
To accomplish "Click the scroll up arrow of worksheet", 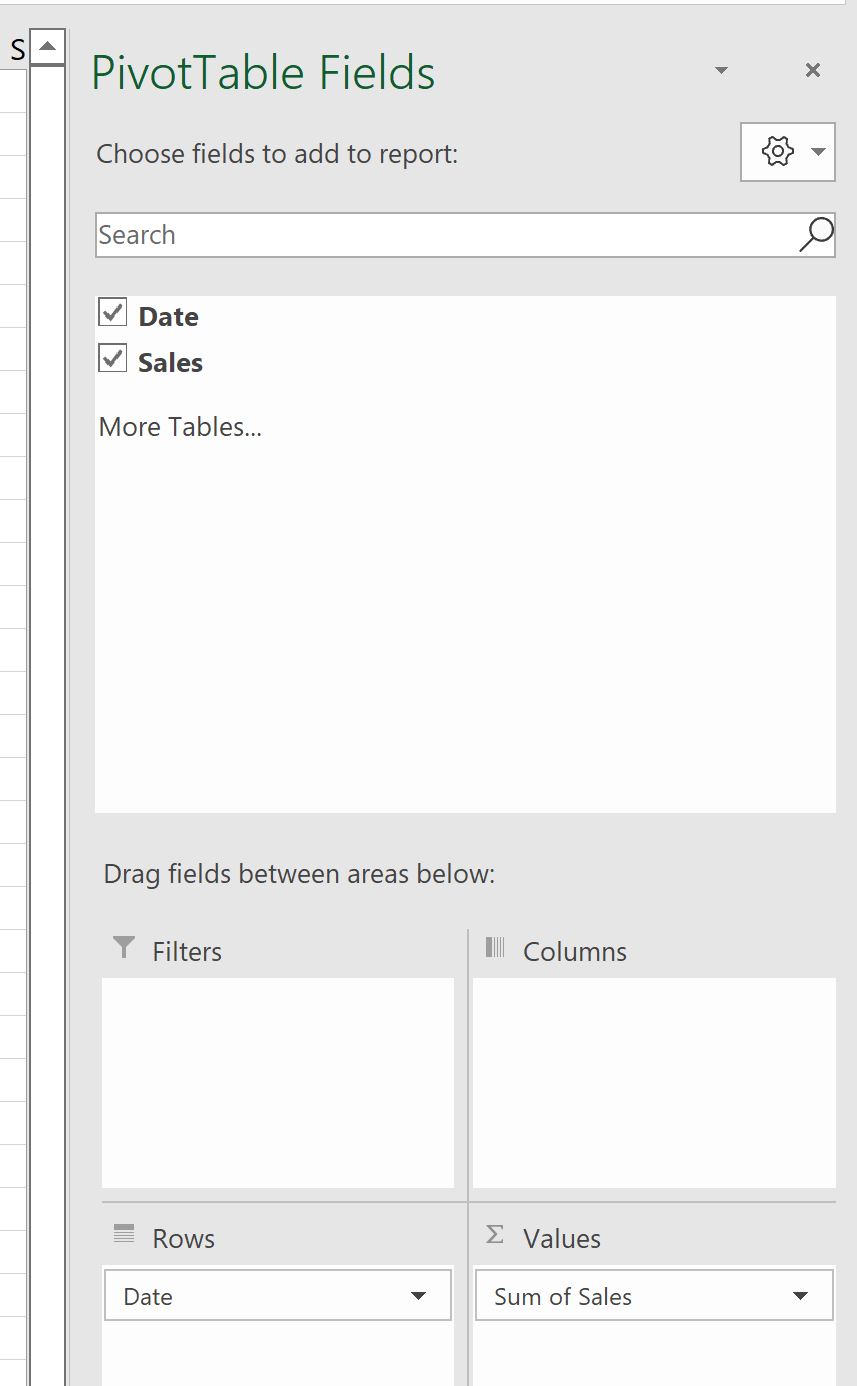I will click(x=48, y=47).
